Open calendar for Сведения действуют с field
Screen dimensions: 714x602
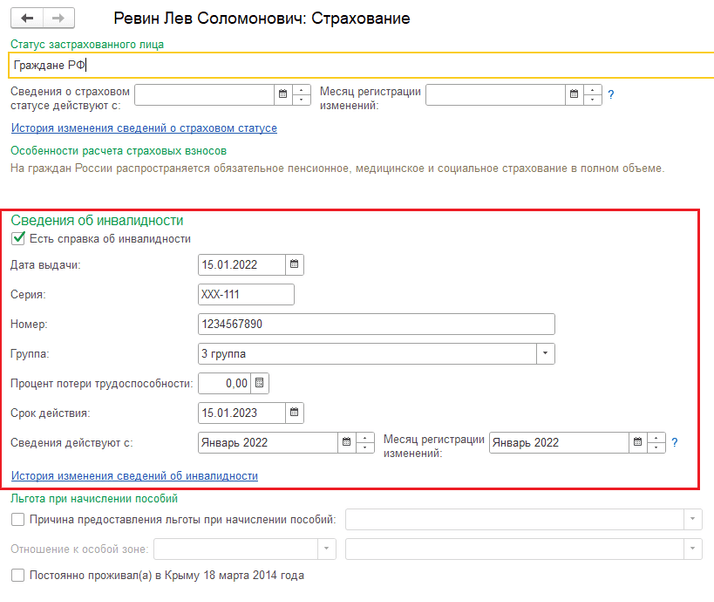coord(347,442)
